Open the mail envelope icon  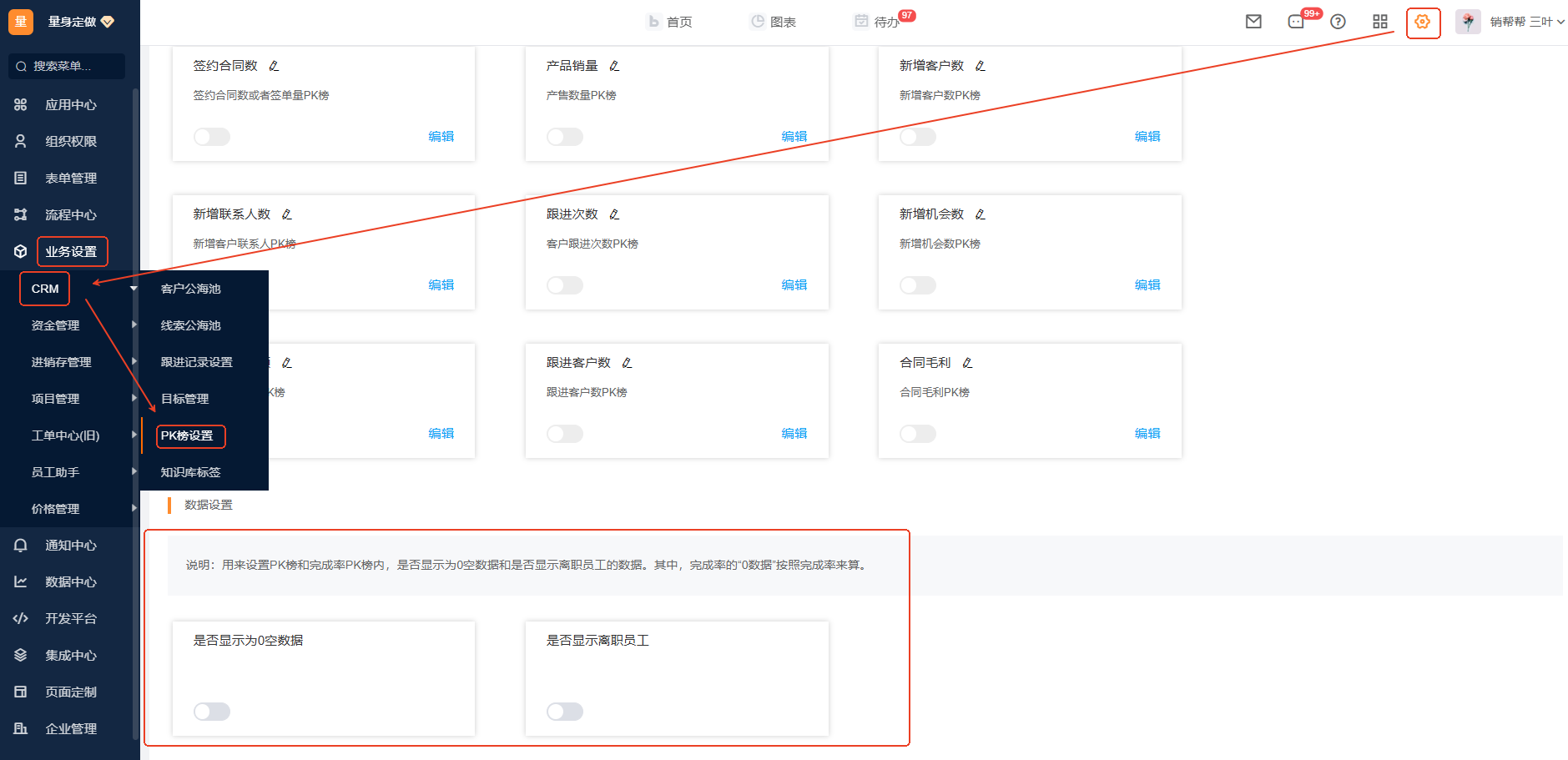point(1253,22)
